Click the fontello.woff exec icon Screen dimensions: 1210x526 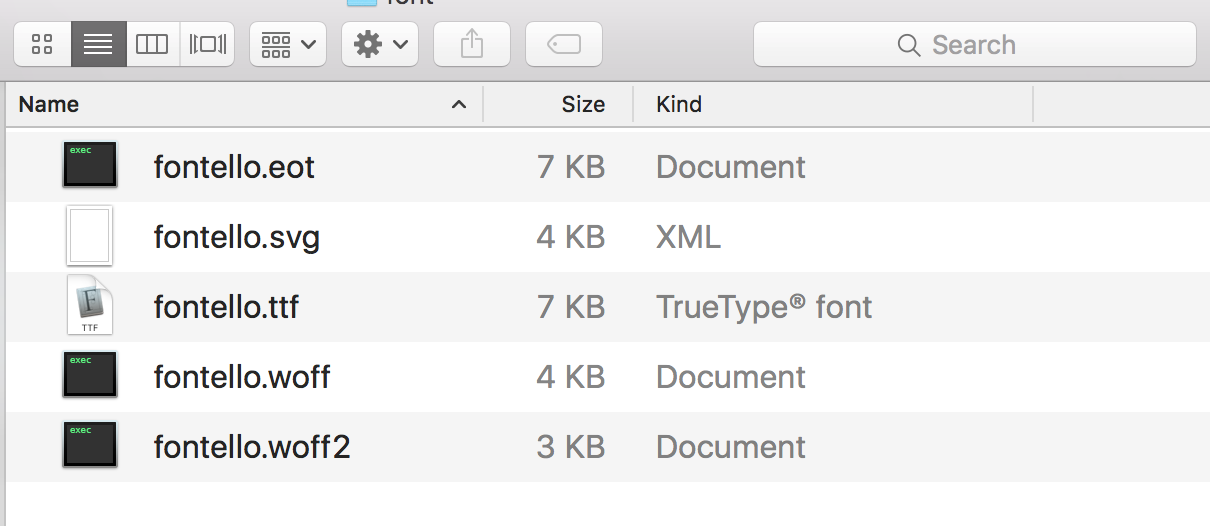[x=90, y=375]
